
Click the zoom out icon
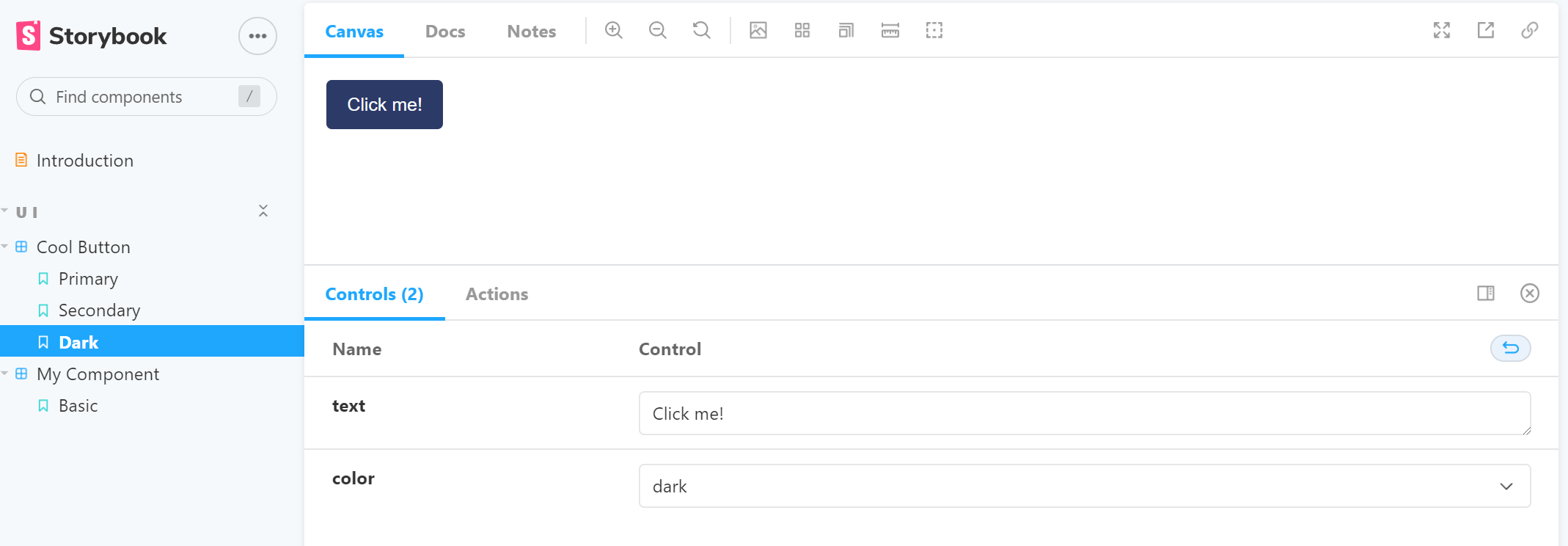657,30
